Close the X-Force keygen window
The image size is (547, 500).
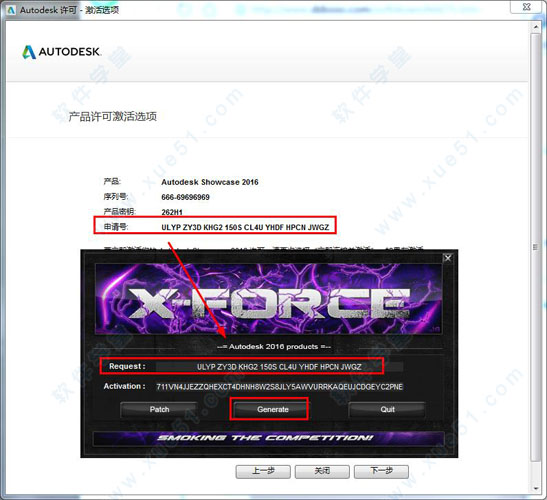(448, 258)
